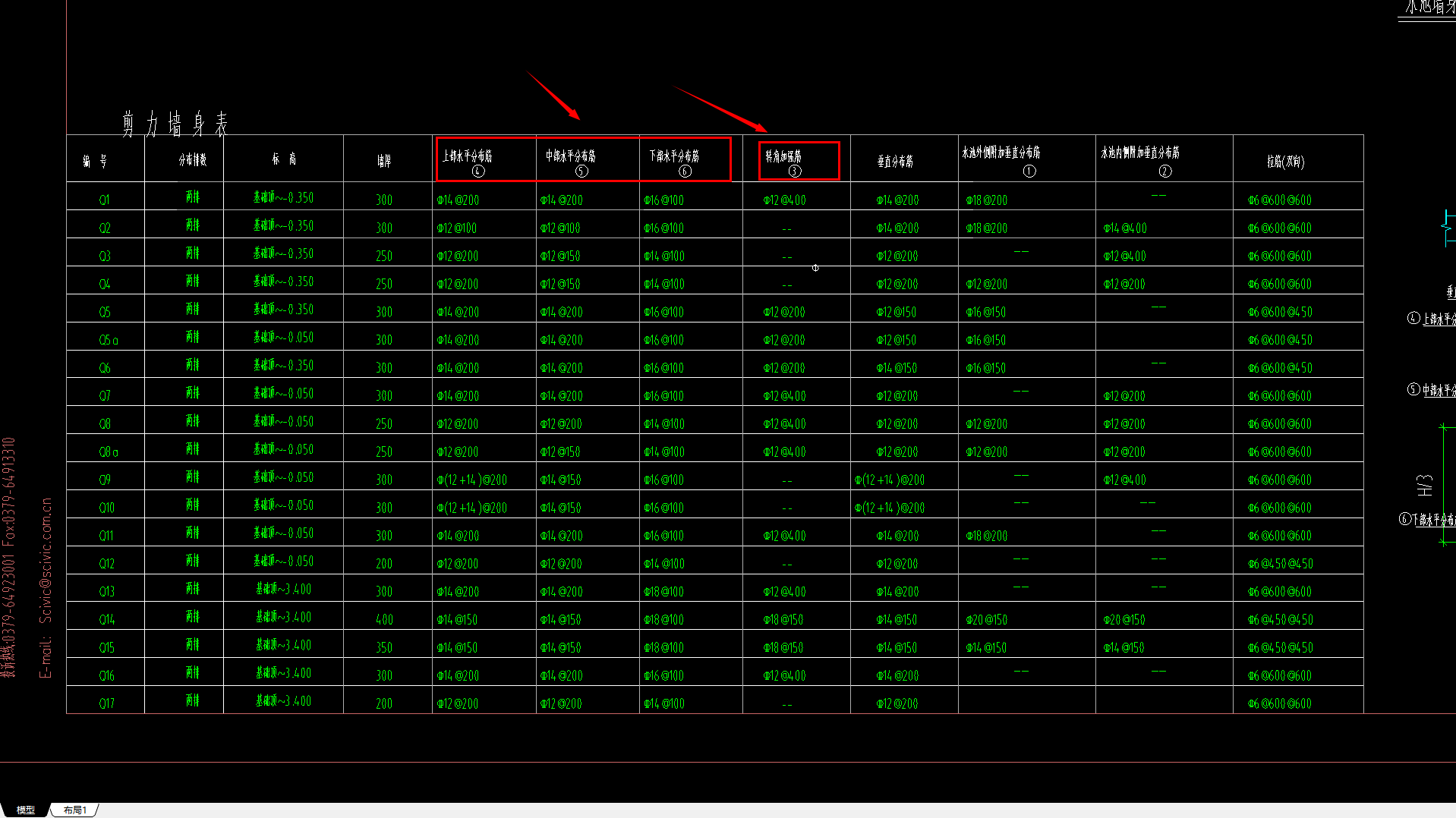
Task: Select row label Q1
Action: 105,200
